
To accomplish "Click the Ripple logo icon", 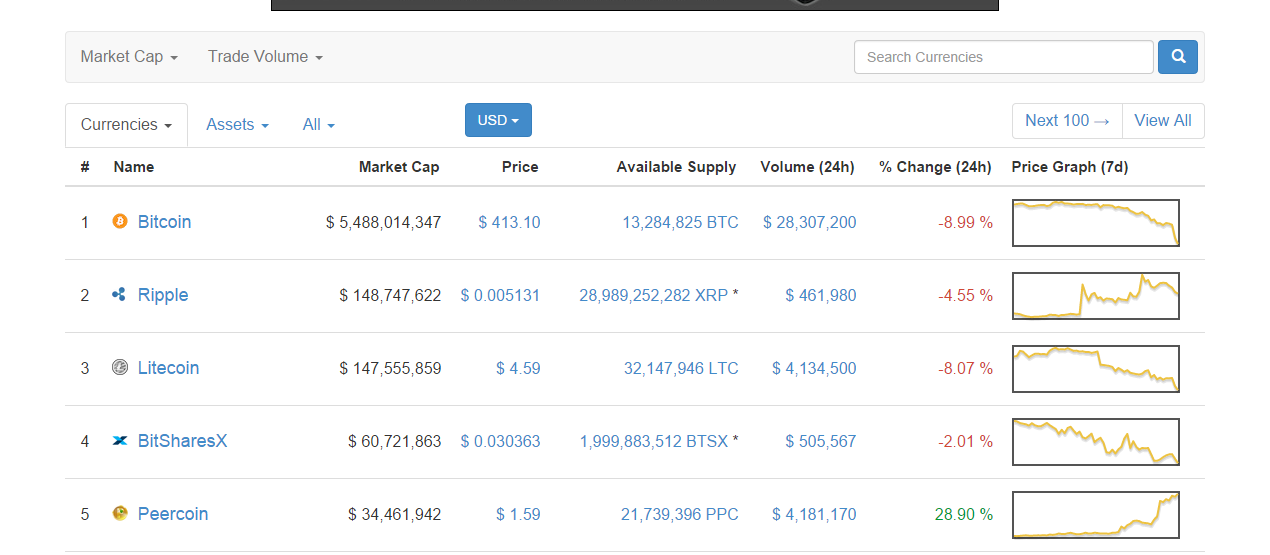I will click(x=120, y=294).
